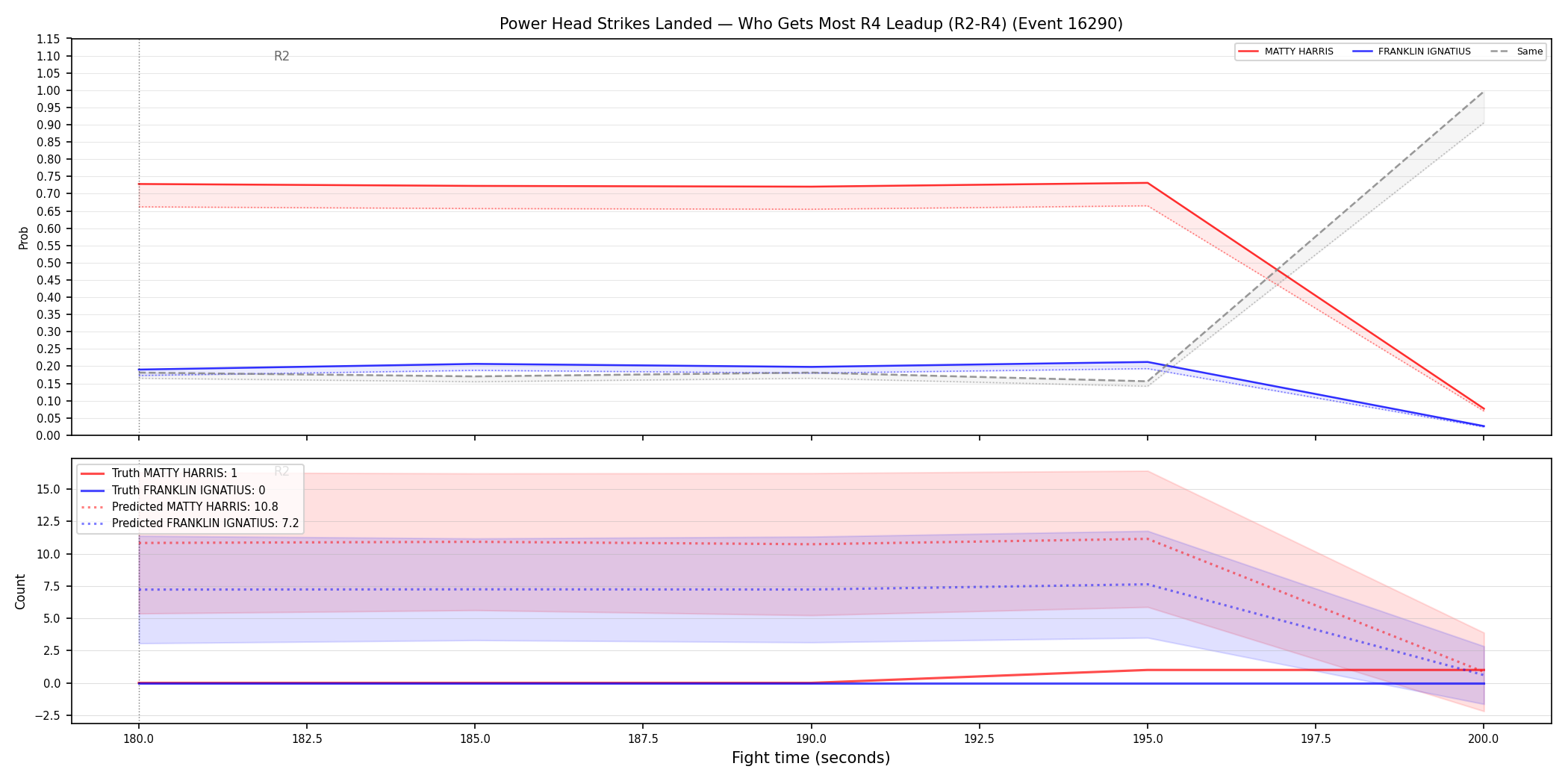
Task: Click the MATTY HARRIS red legend line
Action: [x=1248, y=52]
